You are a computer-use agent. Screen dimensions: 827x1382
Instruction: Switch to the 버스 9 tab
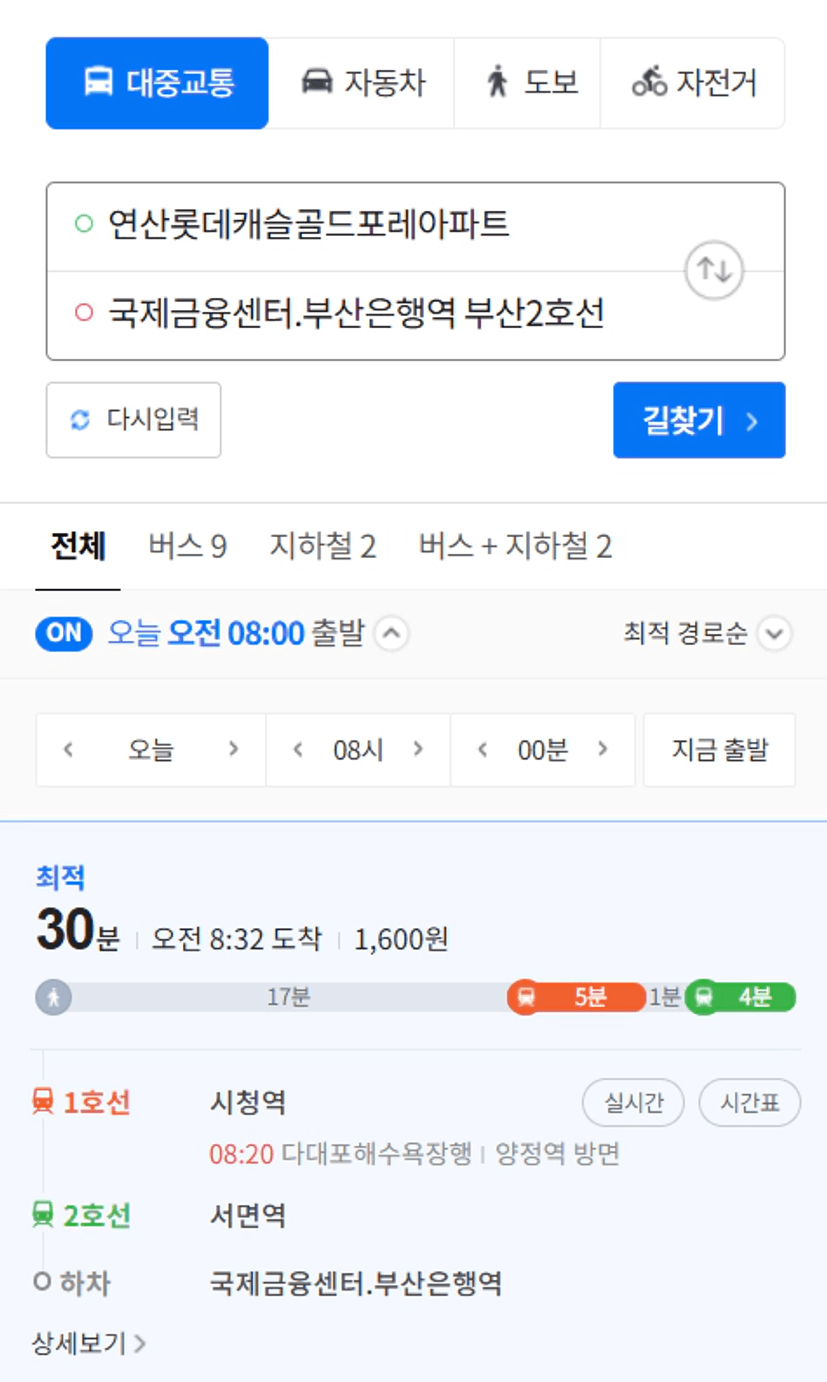[x=188, y=547]
